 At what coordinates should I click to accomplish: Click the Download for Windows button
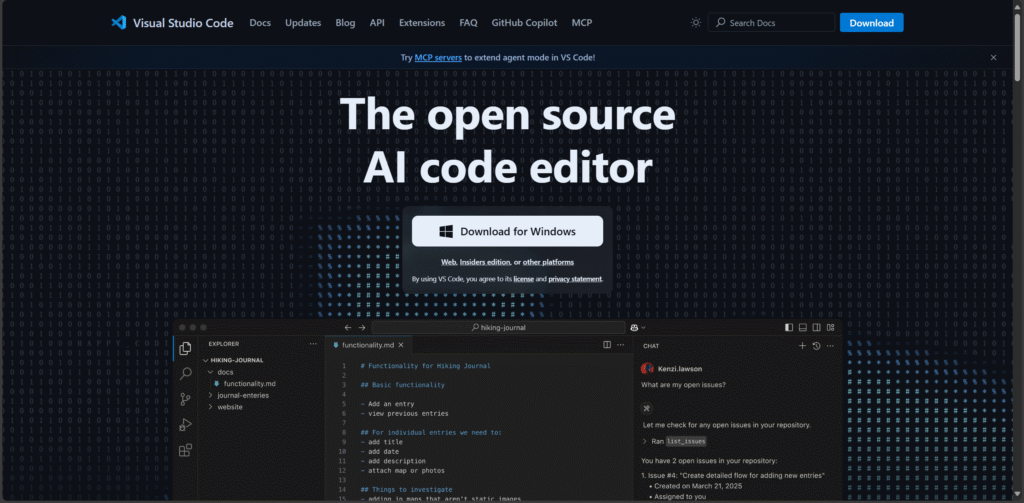(x=507, y=231)
